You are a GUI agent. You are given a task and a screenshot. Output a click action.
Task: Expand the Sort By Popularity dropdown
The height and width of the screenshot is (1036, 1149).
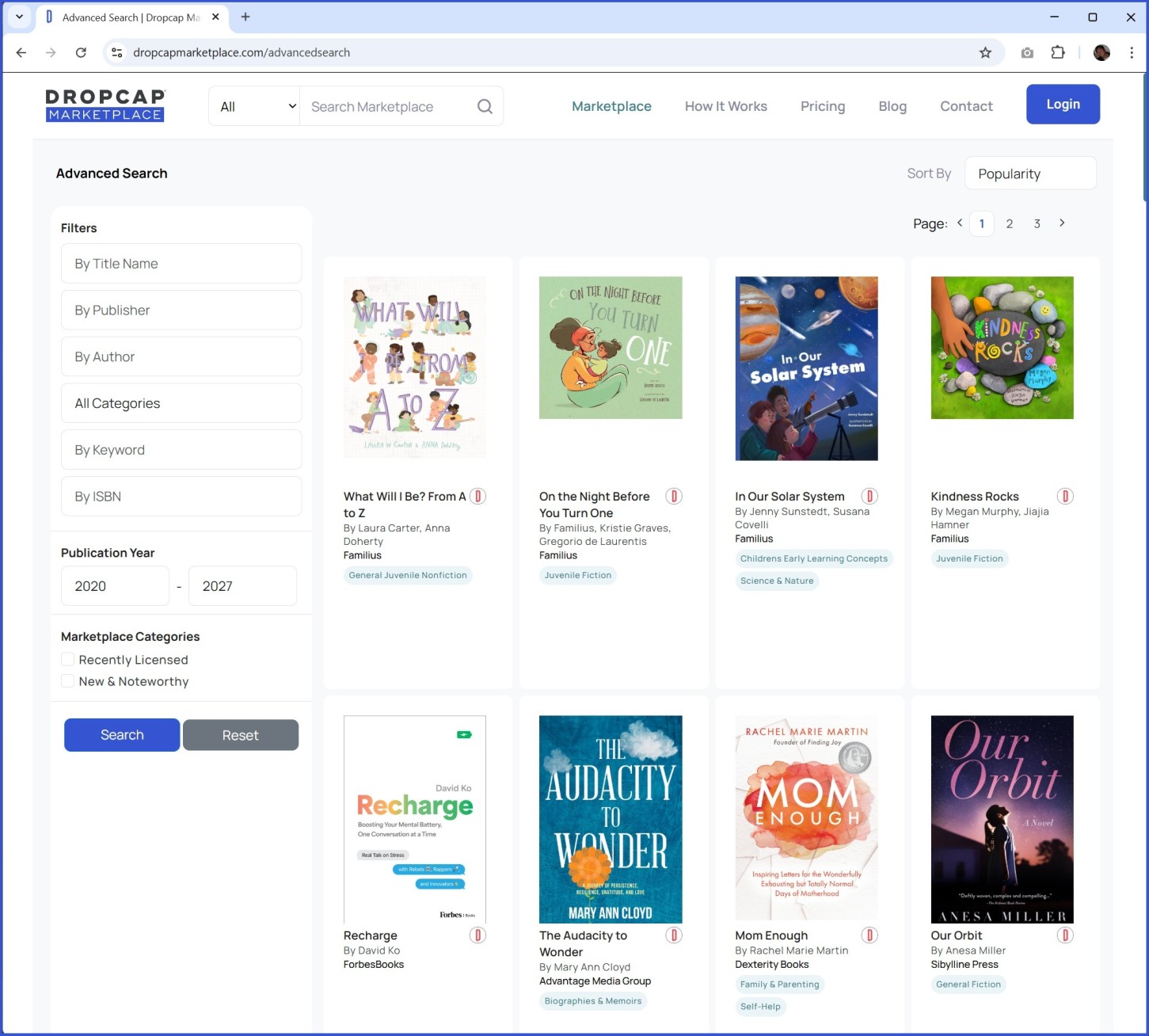click(1029, 173)
